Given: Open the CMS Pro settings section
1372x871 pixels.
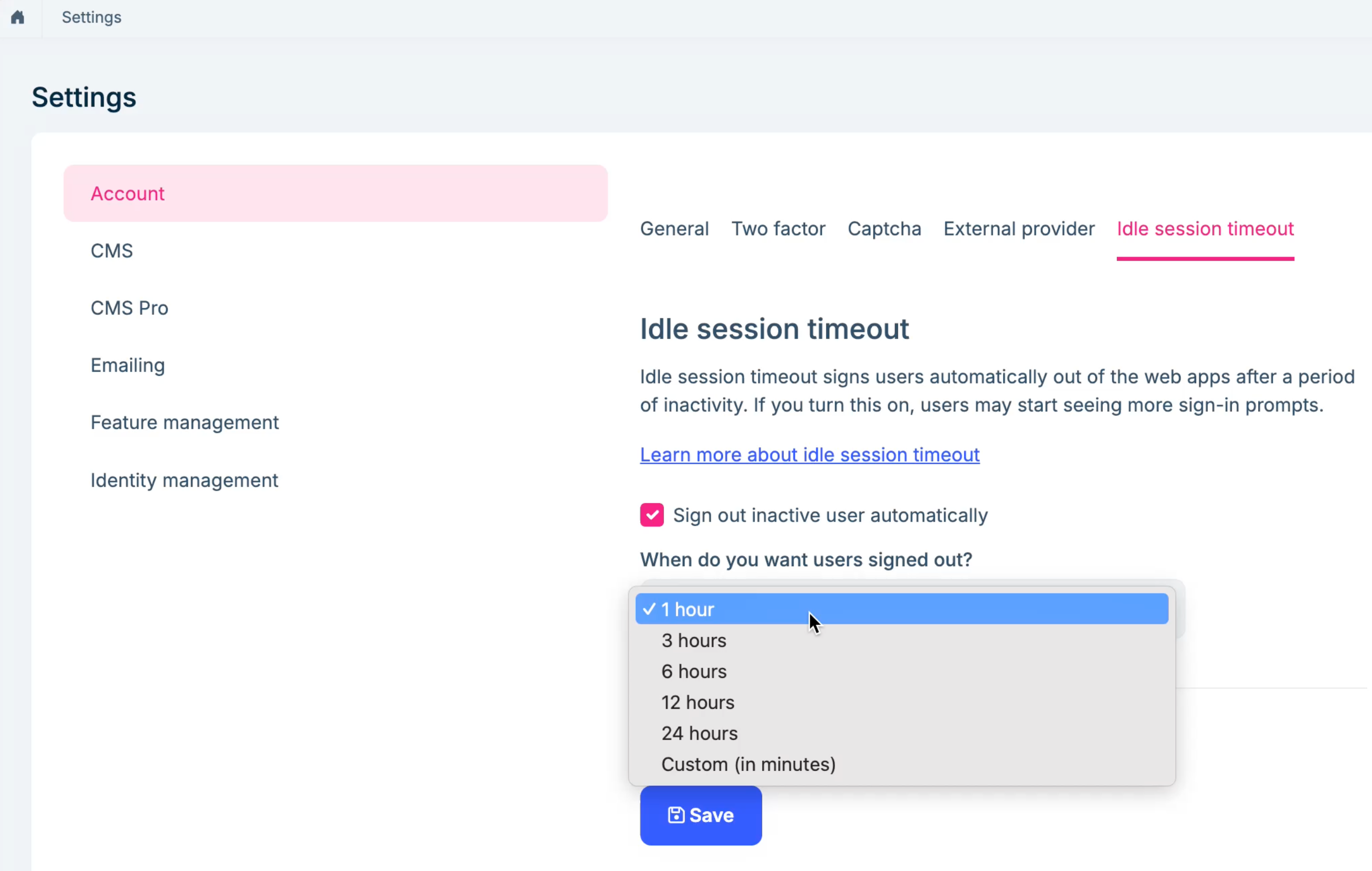Looking at the screenshot, I should click(x=129, y=307).
